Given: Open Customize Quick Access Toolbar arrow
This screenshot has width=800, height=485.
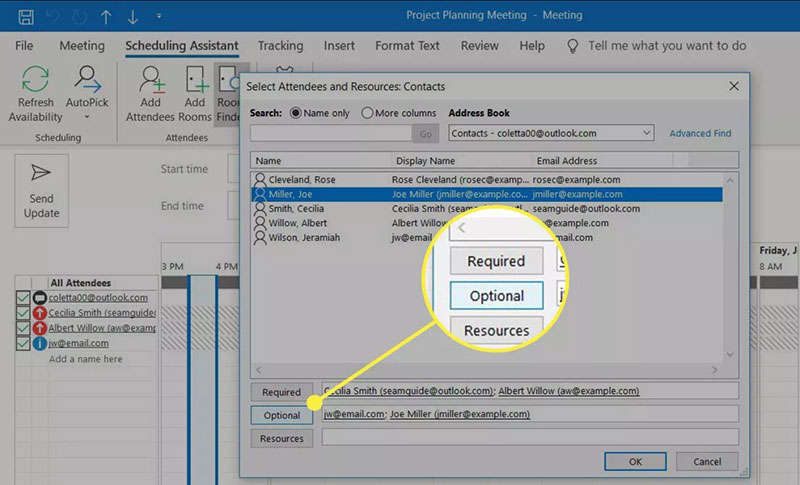Looking at the screenshot, I should pos(159,16).
